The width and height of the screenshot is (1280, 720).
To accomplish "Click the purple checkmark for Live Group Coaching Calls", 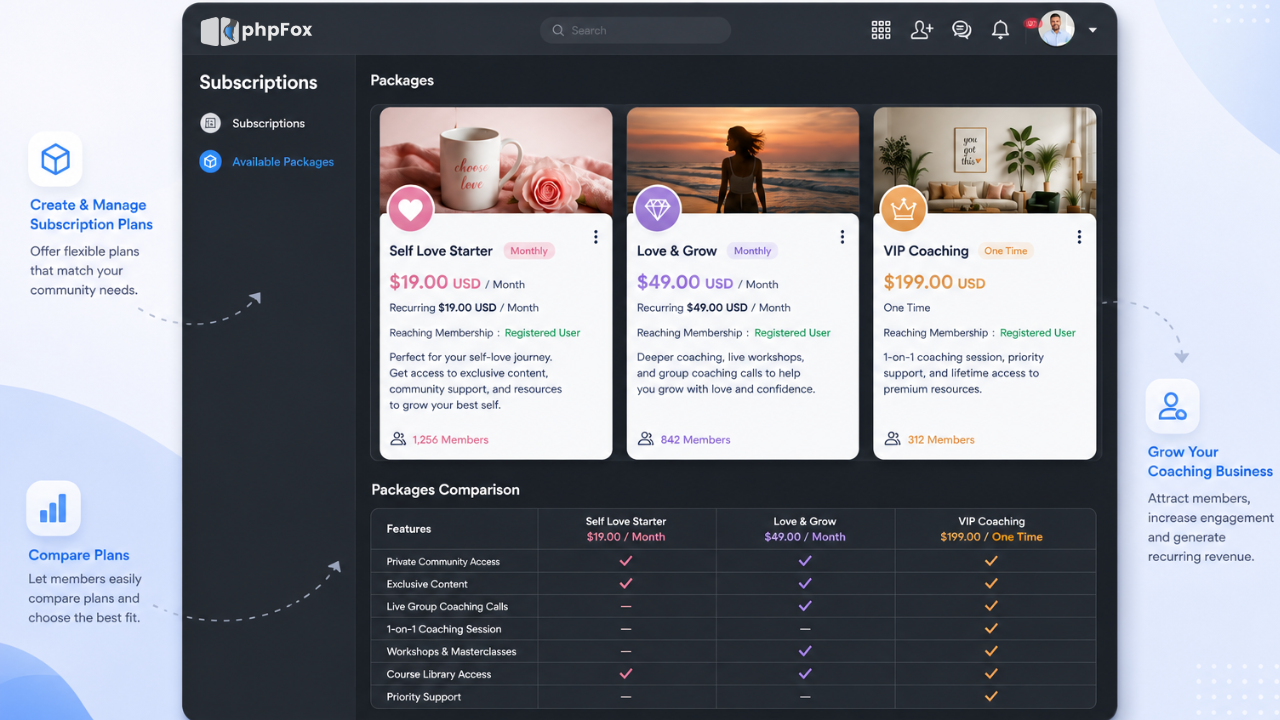I will [x=805, y=606].
